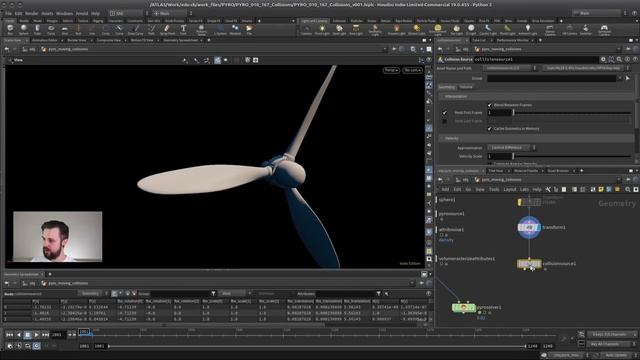Select the transform1 node
Viewport: 640px width, 360px height.
[529, 227]
